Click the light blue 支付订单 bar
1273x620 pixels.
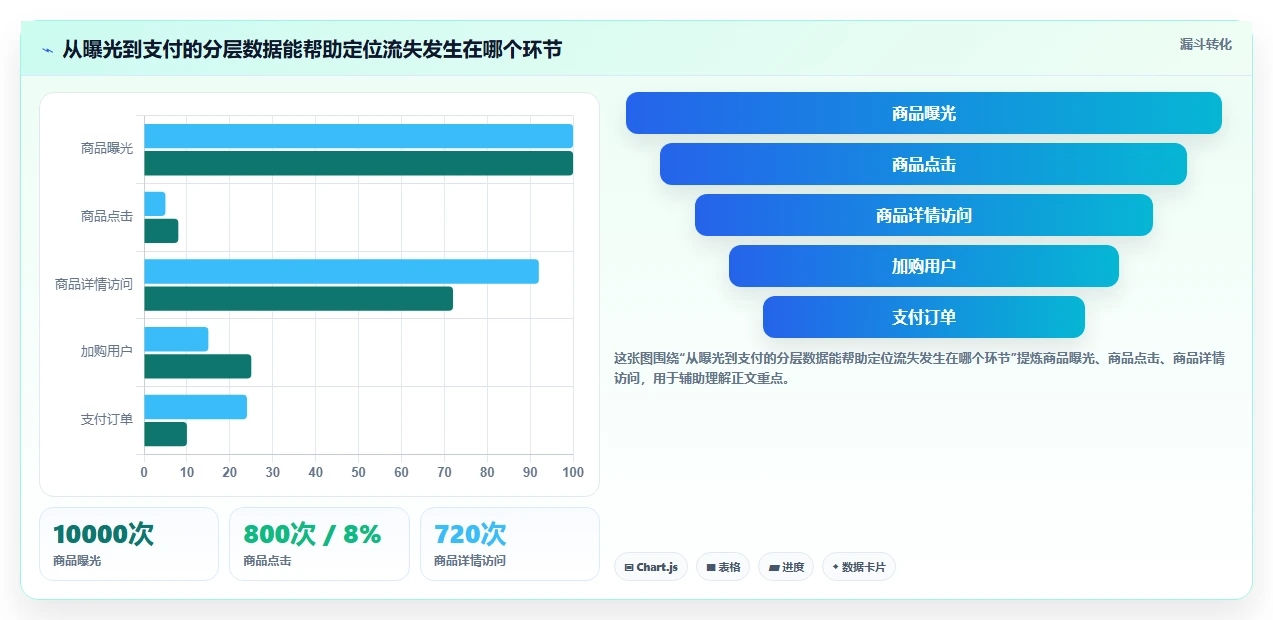195,407
